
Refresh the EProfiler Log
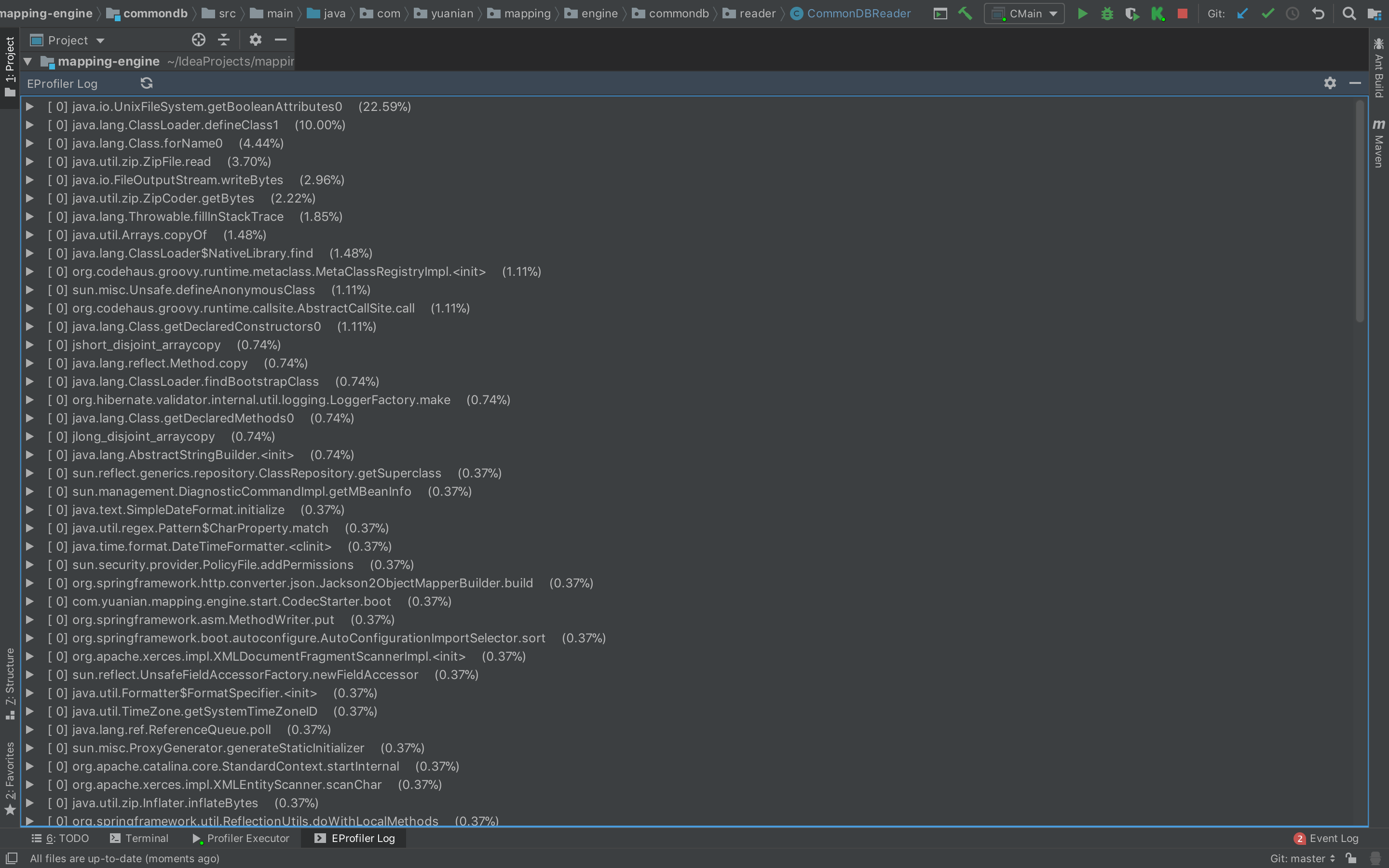coord(146,83)
